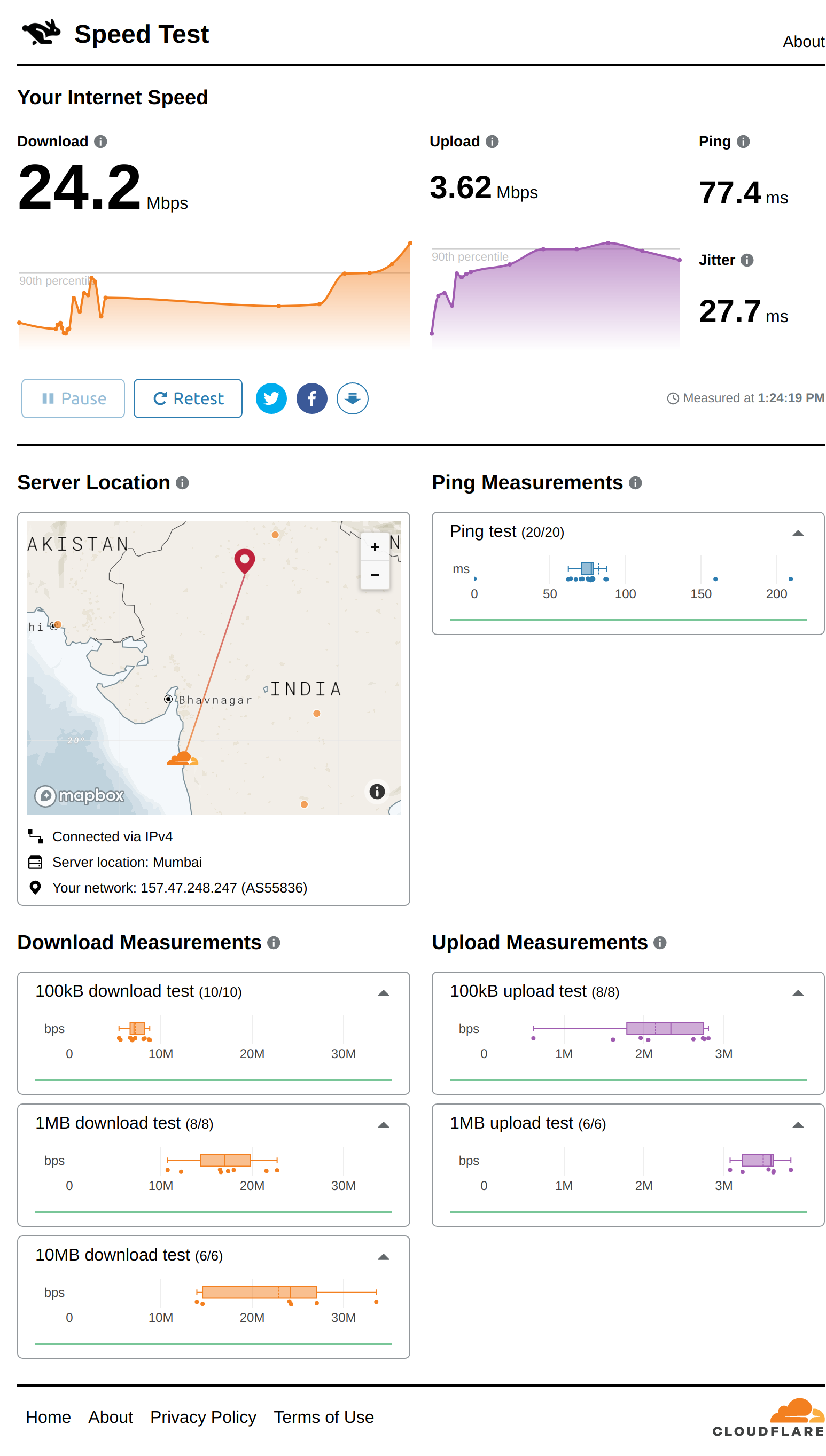The image size is (826, 1456).
Task: Click the network address 157.47.248.247 text
Action: coord(189,887)
